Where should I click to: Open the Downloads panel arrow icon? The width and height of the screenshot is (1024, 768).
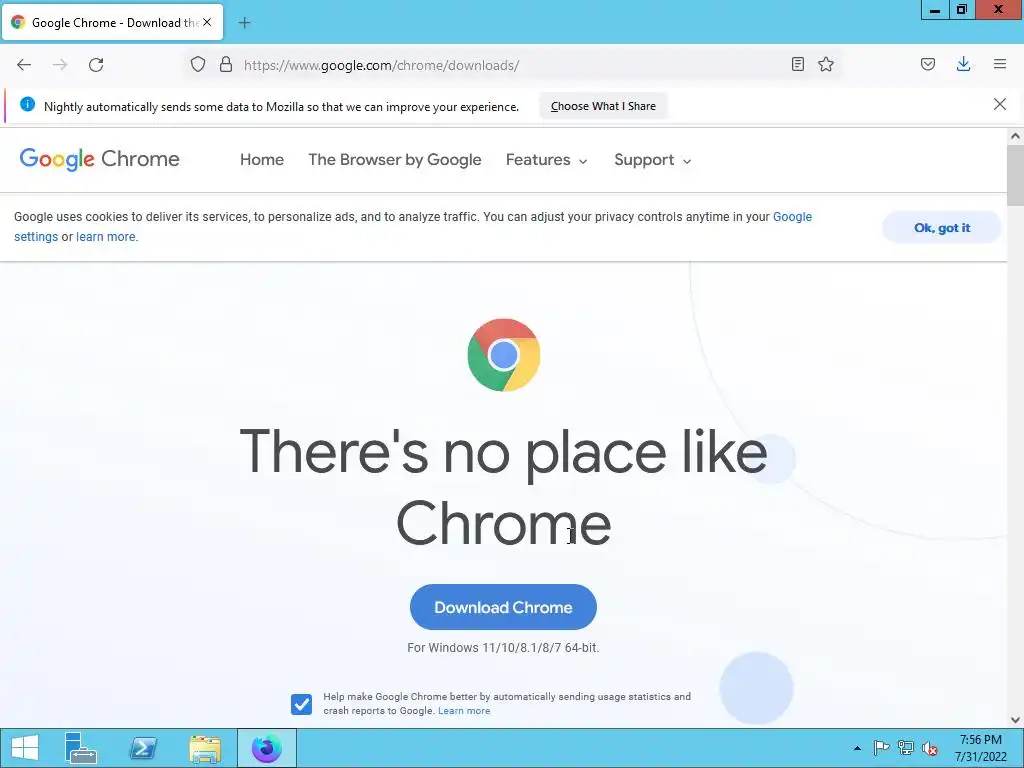point(963,64)
